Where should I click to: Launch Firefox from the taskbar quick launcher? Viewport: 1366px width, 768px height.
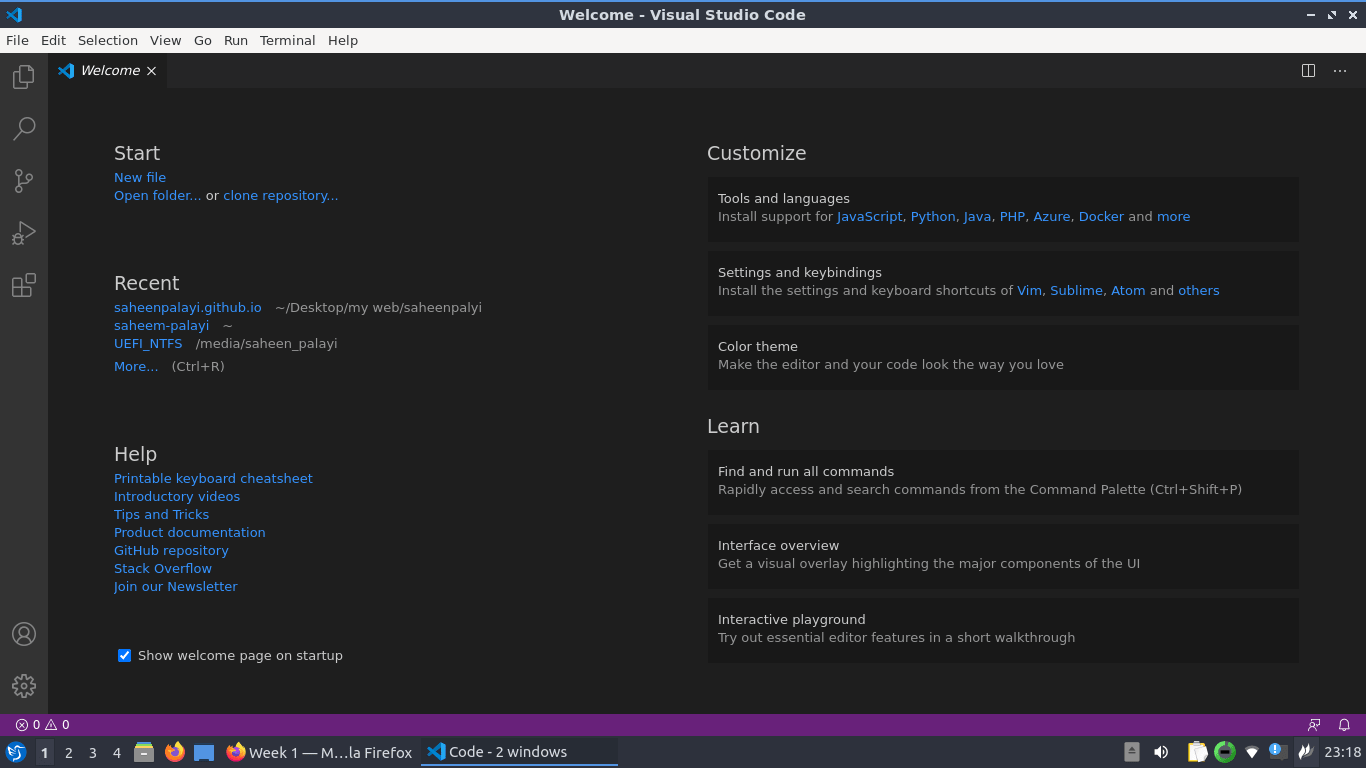[x=175, y=752]
